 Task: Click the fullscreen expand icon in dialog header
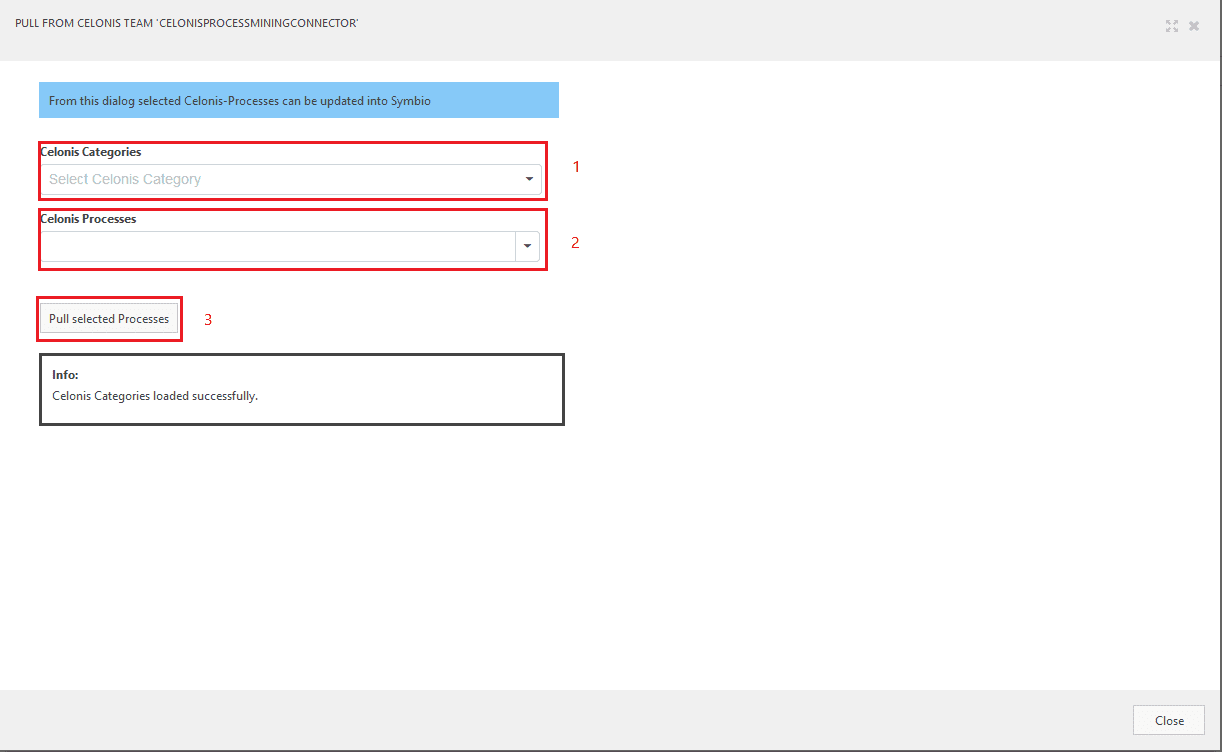[1172, 26]
